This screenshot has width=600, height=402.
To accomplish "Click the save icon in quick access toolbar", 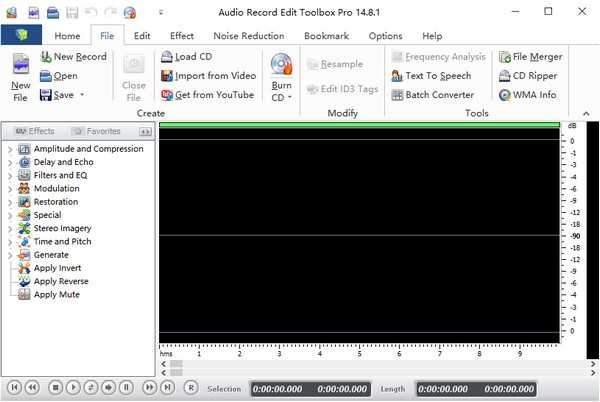I will coord(72,13).
